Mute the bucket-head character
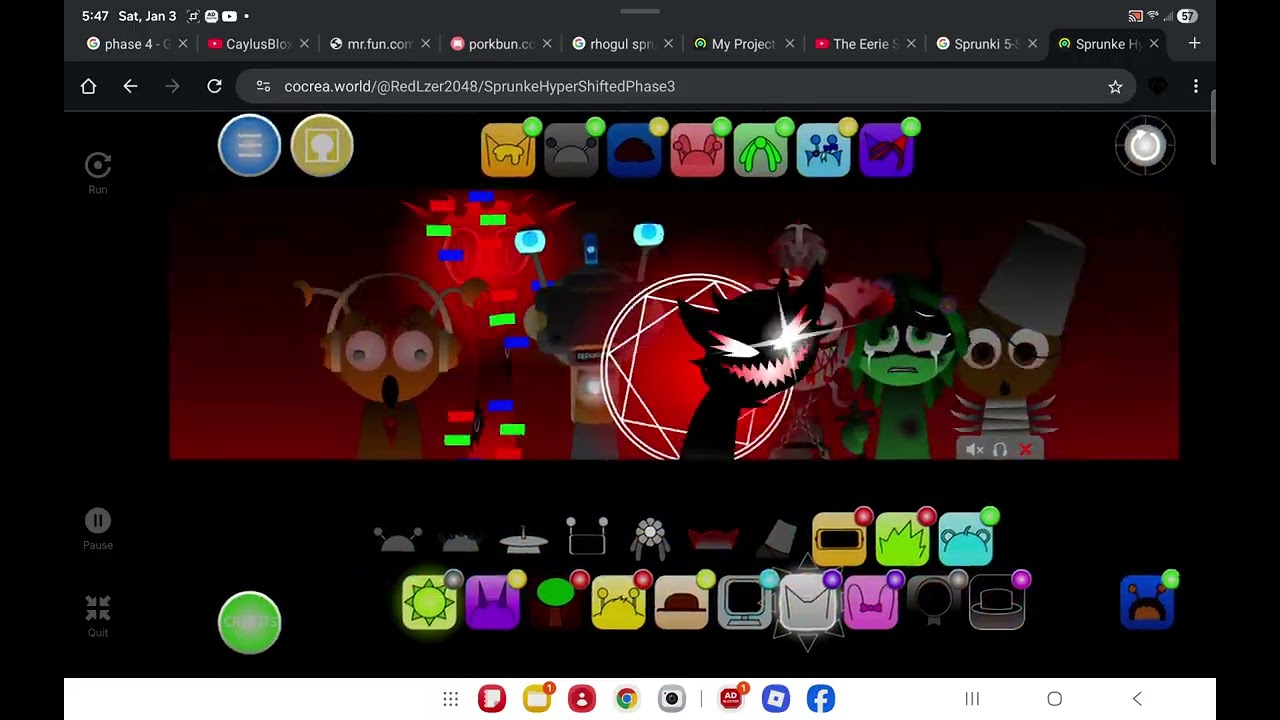The image size is (1280, 720). click(975, 450)
